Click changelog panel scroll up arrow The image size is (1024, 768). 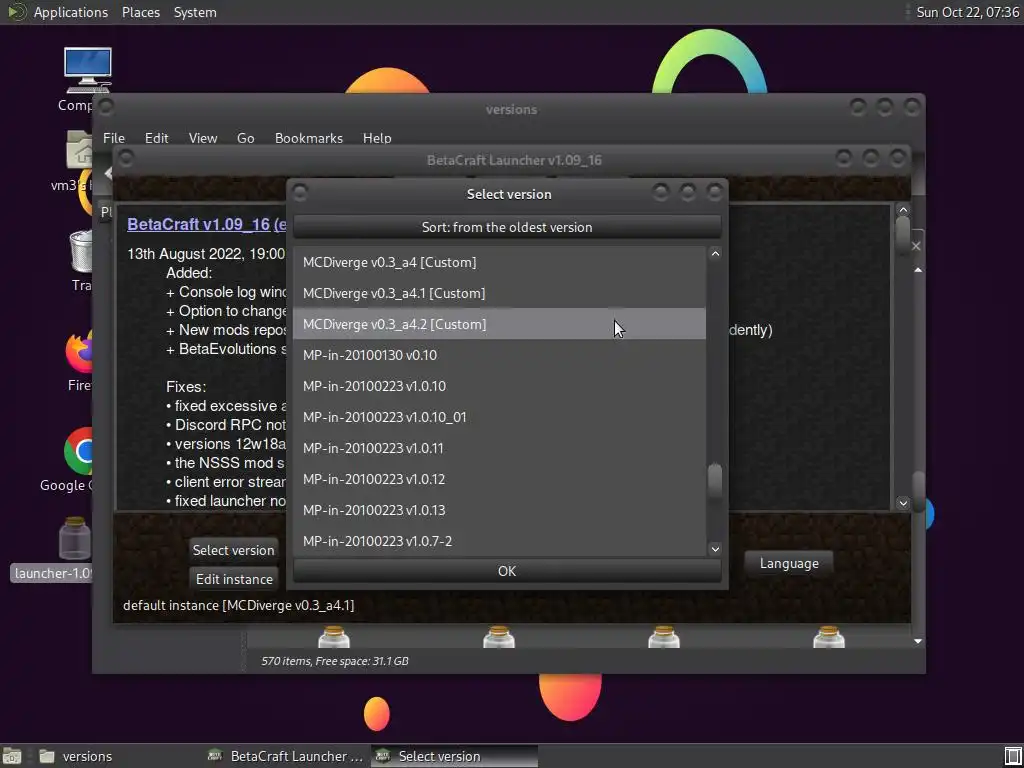[x=903, y=210]
